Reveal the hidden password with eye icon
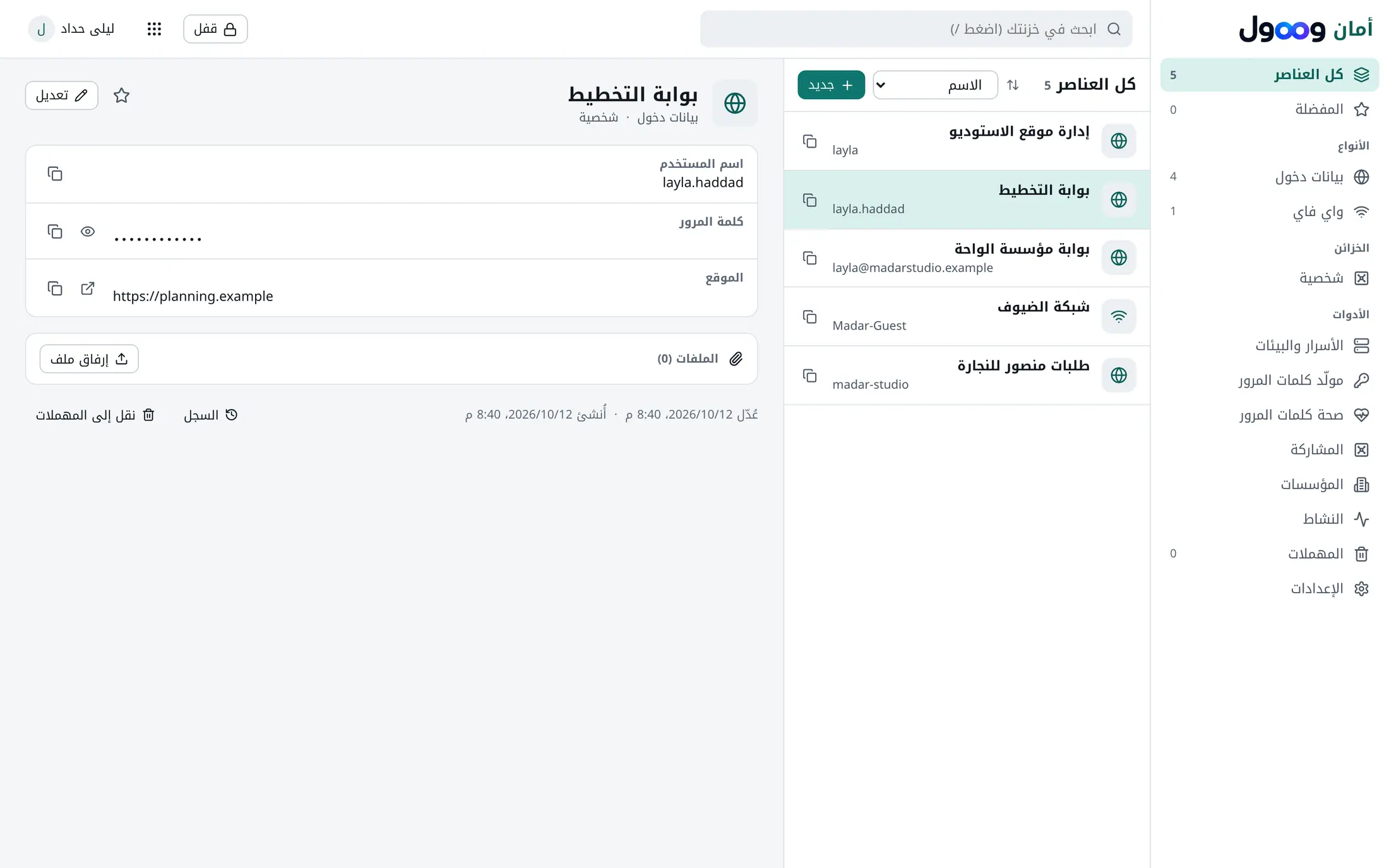Image resolution: width=1389 pixels, height=868 pixels. (x=88, y=231)
